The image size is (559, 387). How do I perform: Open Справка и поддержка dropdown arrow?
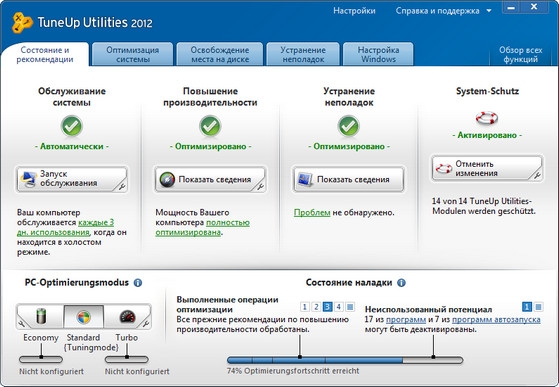[x=489, y=11]
